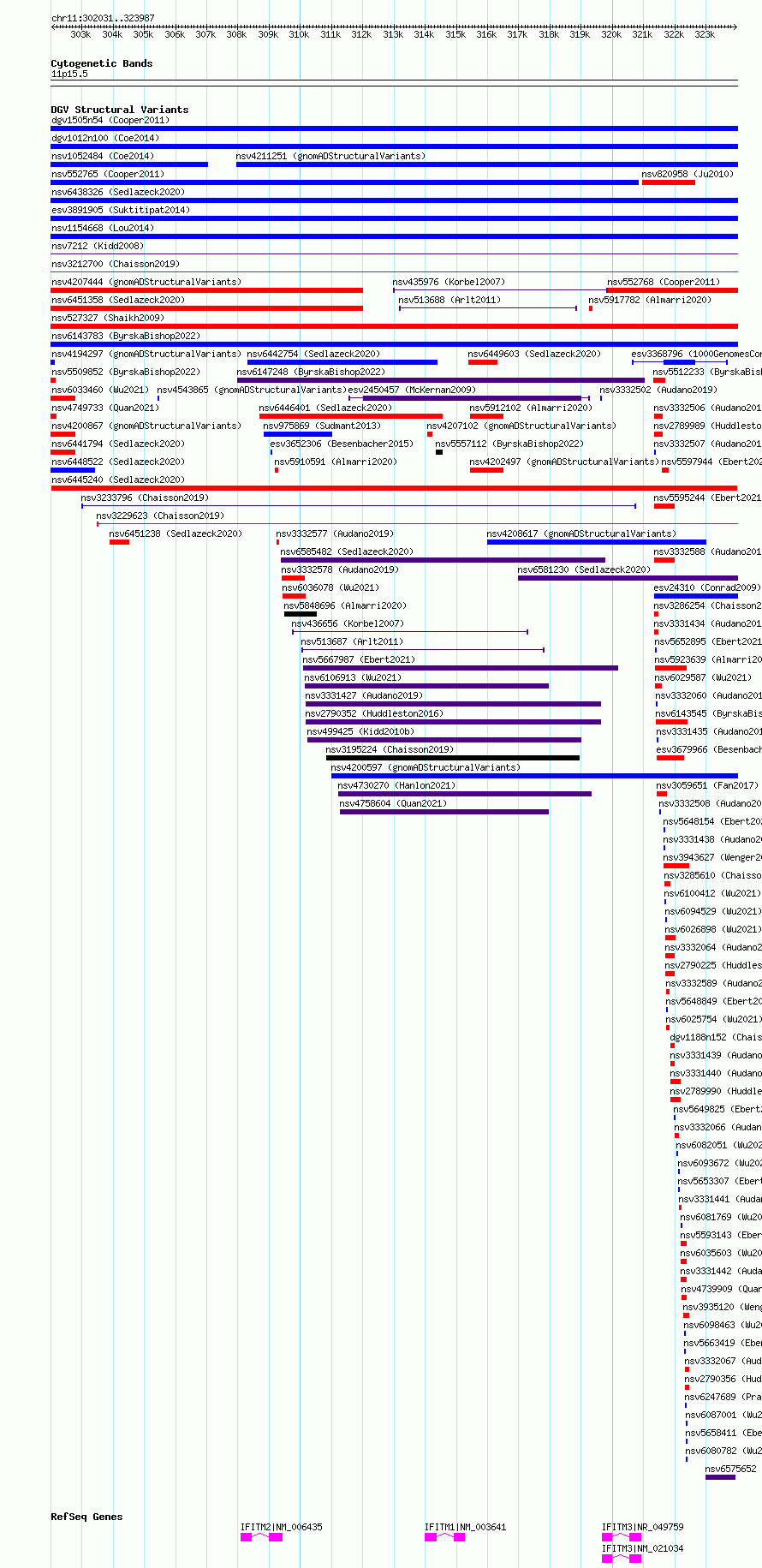The image size is (762, 1568).
Task: Click nsv6585482 (Sedlazeck2020) label
Action: click(x=347, y=551)
